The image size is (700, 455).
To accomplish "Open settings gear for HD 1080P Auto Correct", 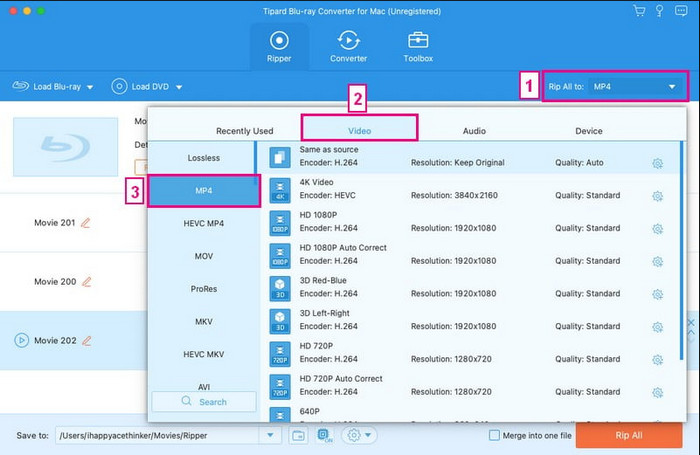I will 658,262.
